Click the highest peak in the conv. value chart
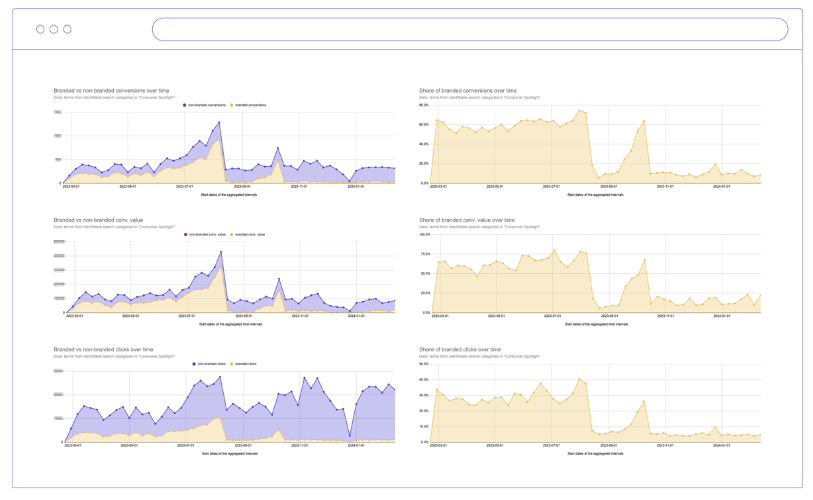The height and width of the screenshot is (500, 813). point(220,251)
